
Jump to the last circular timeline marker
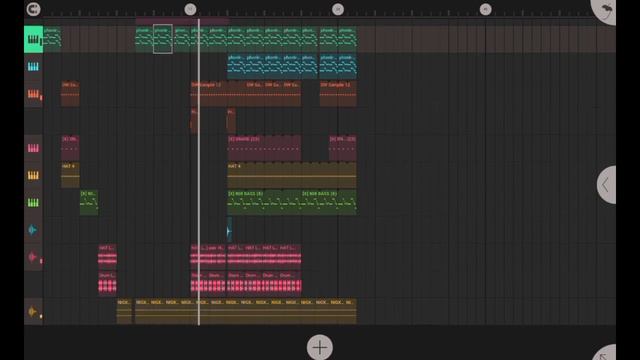(485, 9)
